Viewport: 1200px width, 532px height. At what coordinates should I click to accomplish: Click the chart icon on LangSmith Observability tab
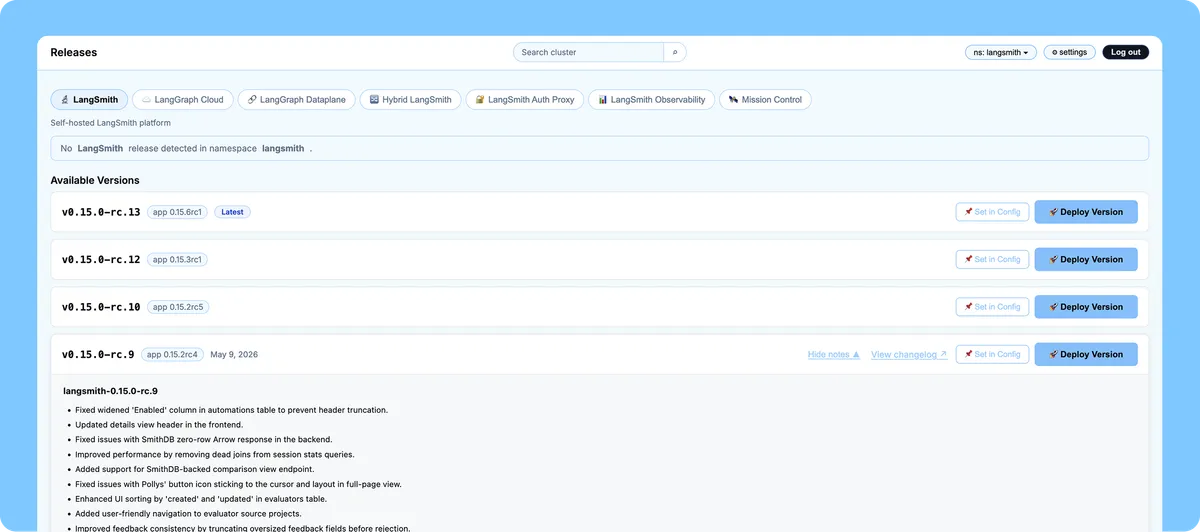(603, 100)
